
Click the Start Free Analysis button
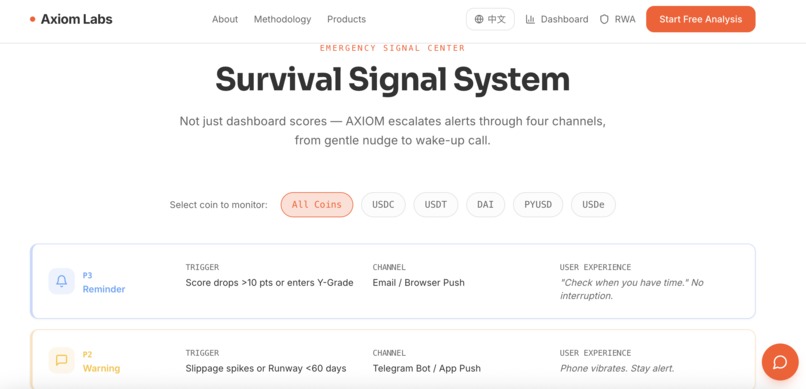pos(701,20)
